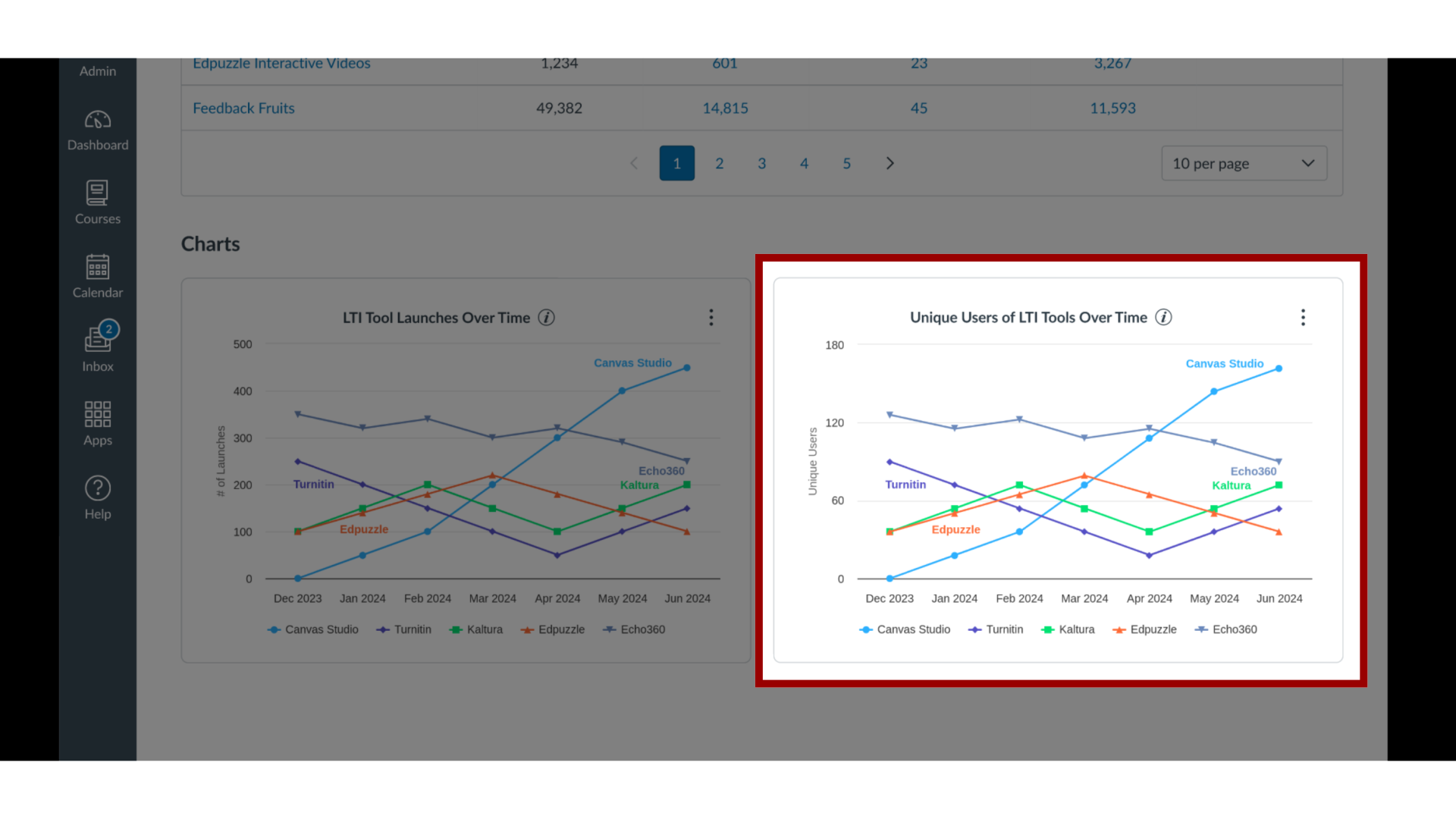Open the Calendar in the sidebar

click(x=98, y=277)
